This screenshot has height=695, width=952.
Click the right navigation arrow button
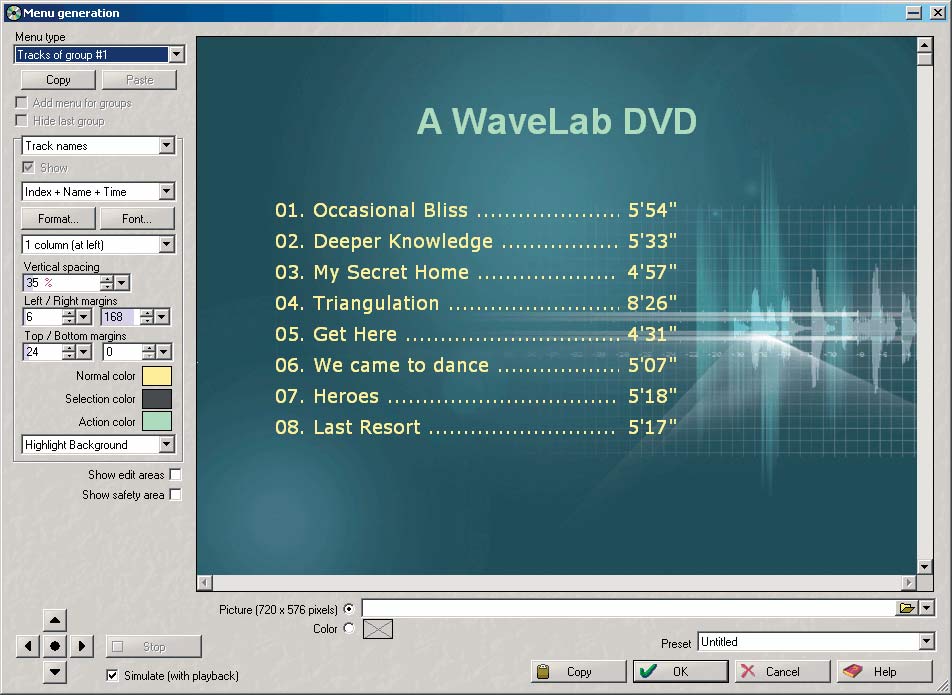[82, 646]
